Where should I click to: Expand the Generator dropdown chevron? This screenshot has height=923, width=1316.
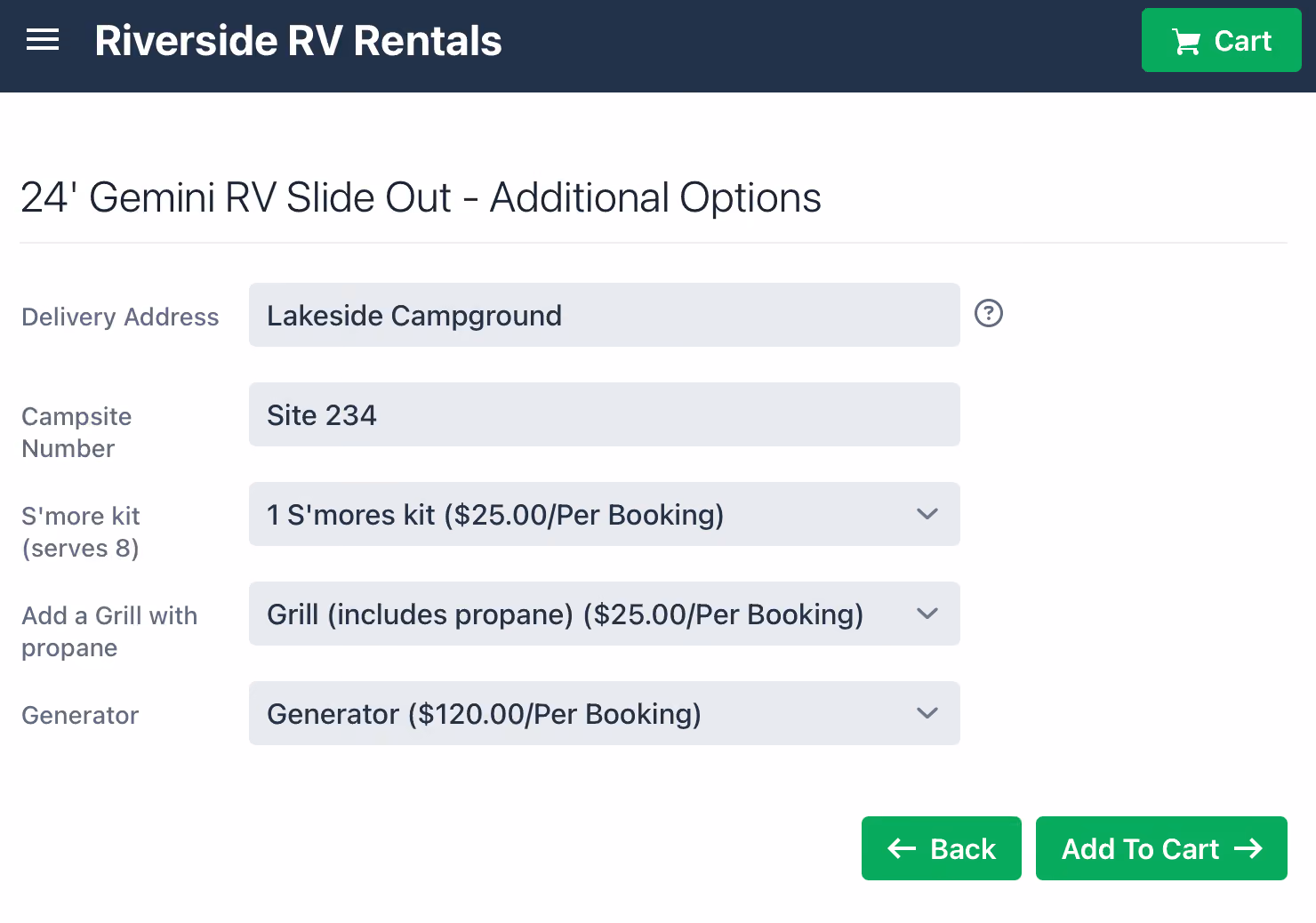927,713
